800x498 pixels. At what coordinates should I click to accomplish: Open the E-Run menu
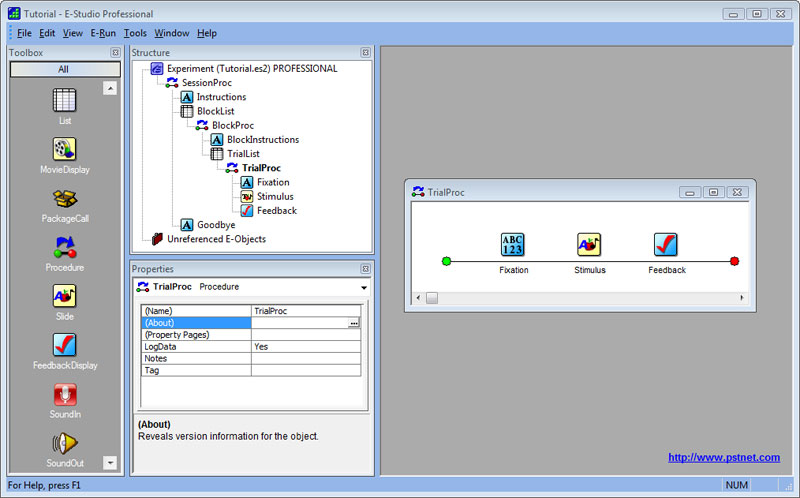click(103, 33)
